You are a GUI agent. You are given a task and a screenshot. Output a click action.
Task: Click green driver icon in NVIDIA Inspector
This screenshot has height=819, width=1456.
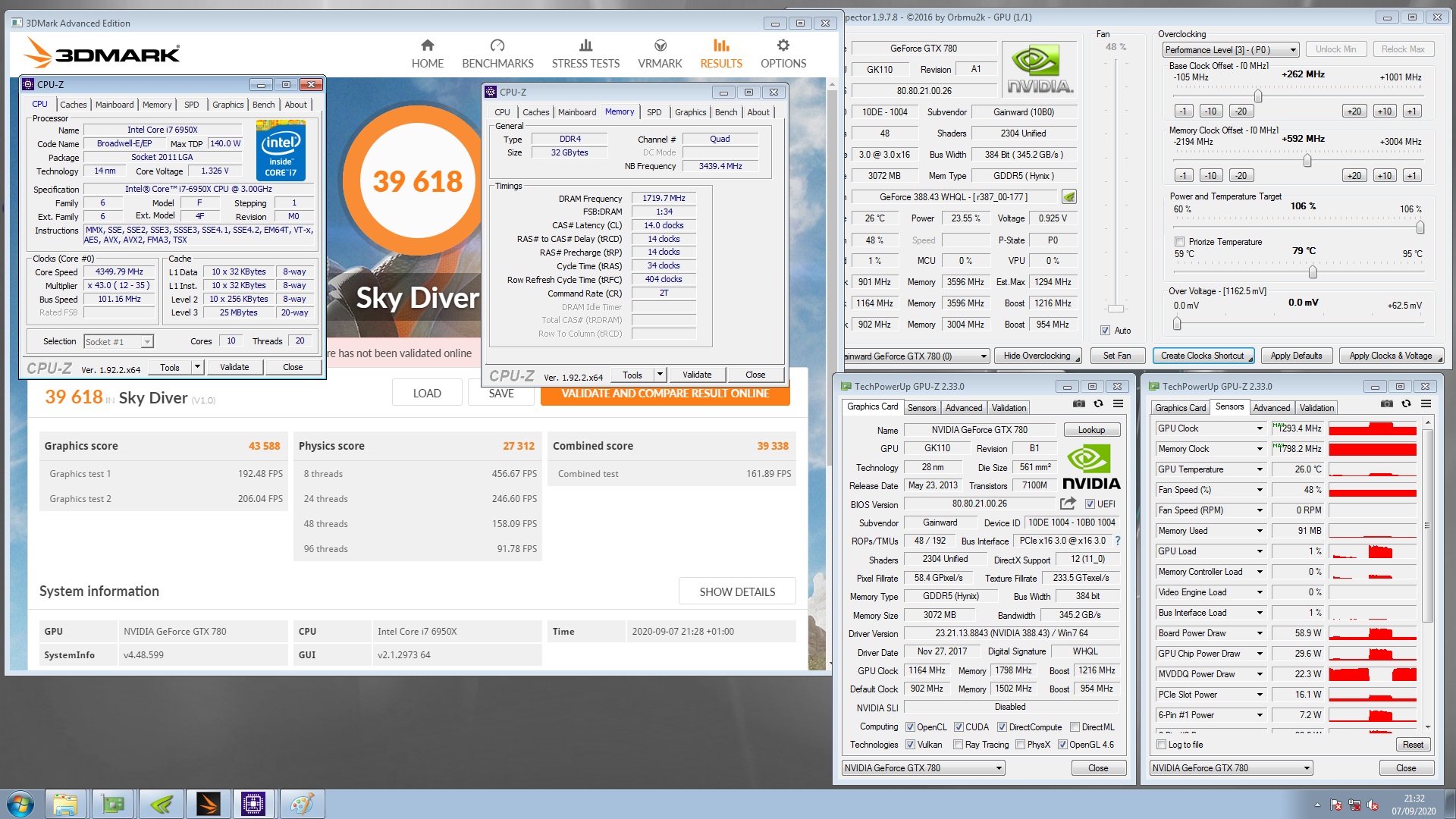point(1069,197)
